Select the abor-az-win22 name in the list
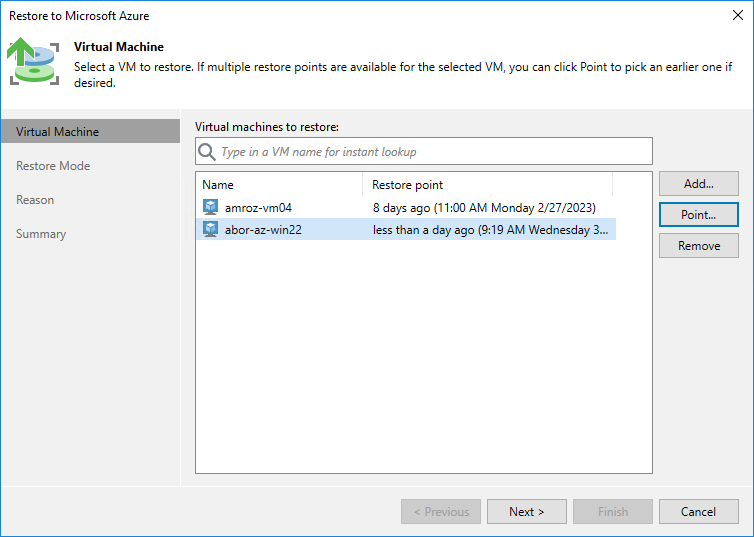This screenshot has height=537, width=754. 264,229
